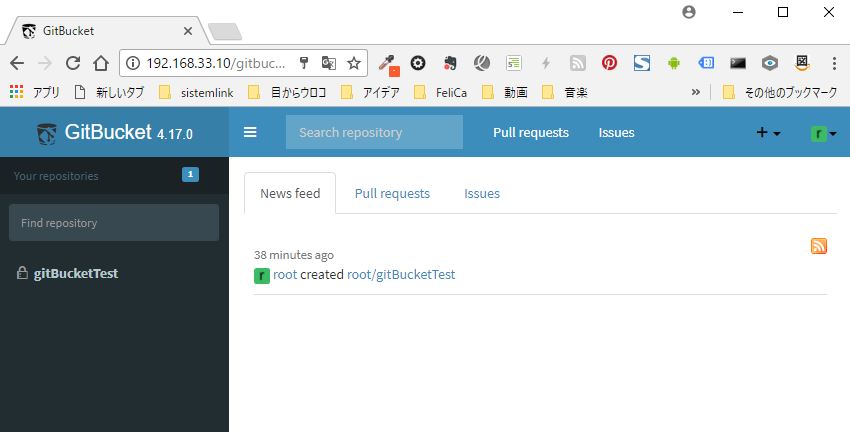Click the gray RSS extension icon
The height and width of the screenshot is (432, 850).
click(578, 63)
